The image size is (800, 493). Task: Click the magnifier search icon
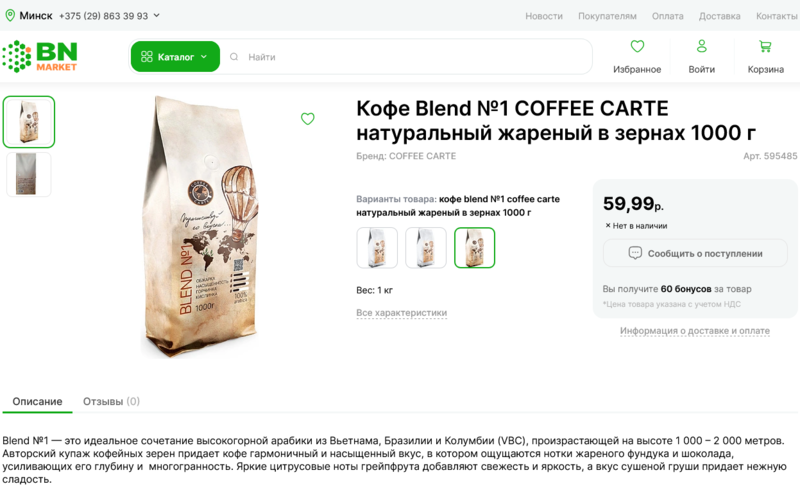point(234,57)
